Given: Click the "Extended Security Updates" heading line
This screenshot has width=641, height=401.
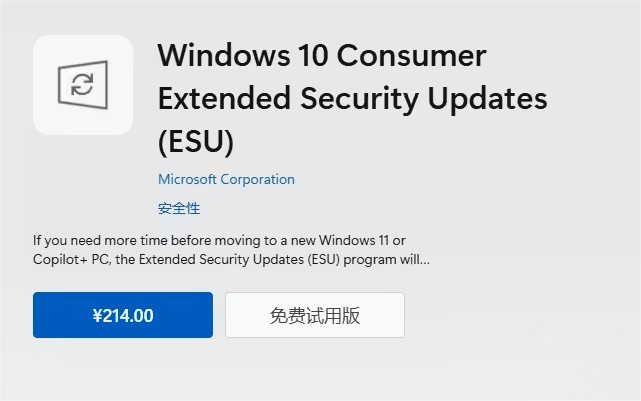Looking at the screenshot, I should tap(352, 98).
